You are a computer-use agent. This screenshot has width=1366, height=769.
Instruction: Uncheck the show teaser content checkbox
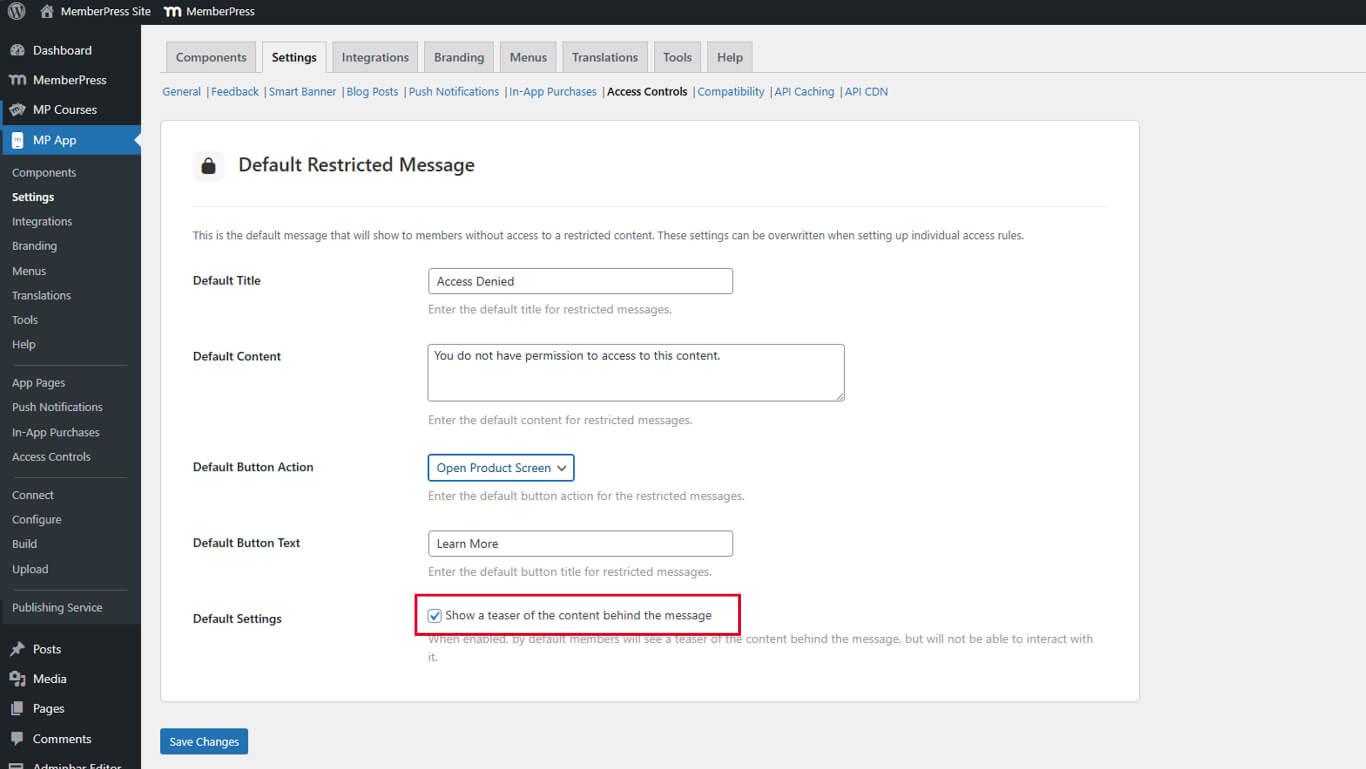tap(434, 616)
